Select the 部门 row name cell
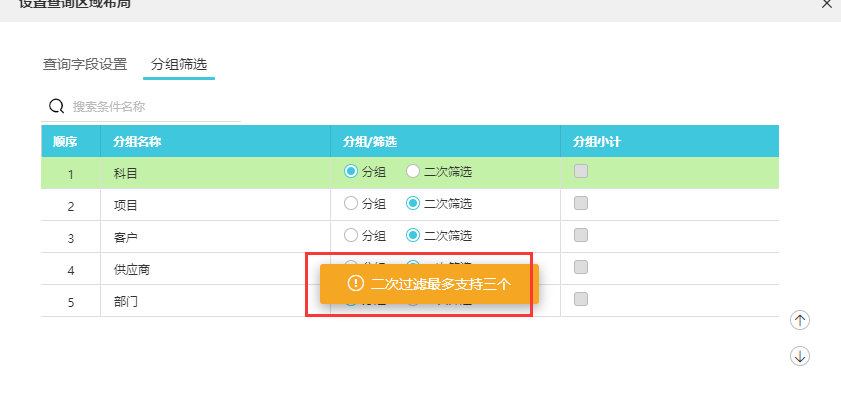Screen dimensions: 841x414 [x=215, y=301]
